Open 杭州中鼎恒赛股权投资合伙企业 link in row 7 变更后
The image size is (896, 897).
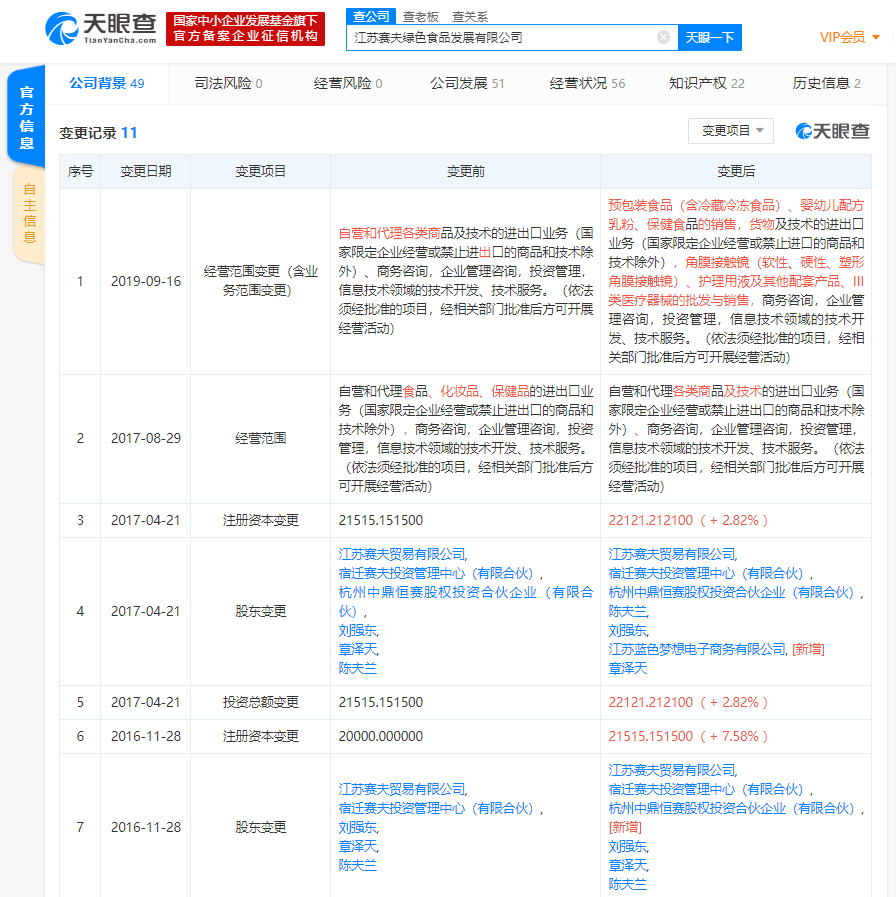[731, 808]
